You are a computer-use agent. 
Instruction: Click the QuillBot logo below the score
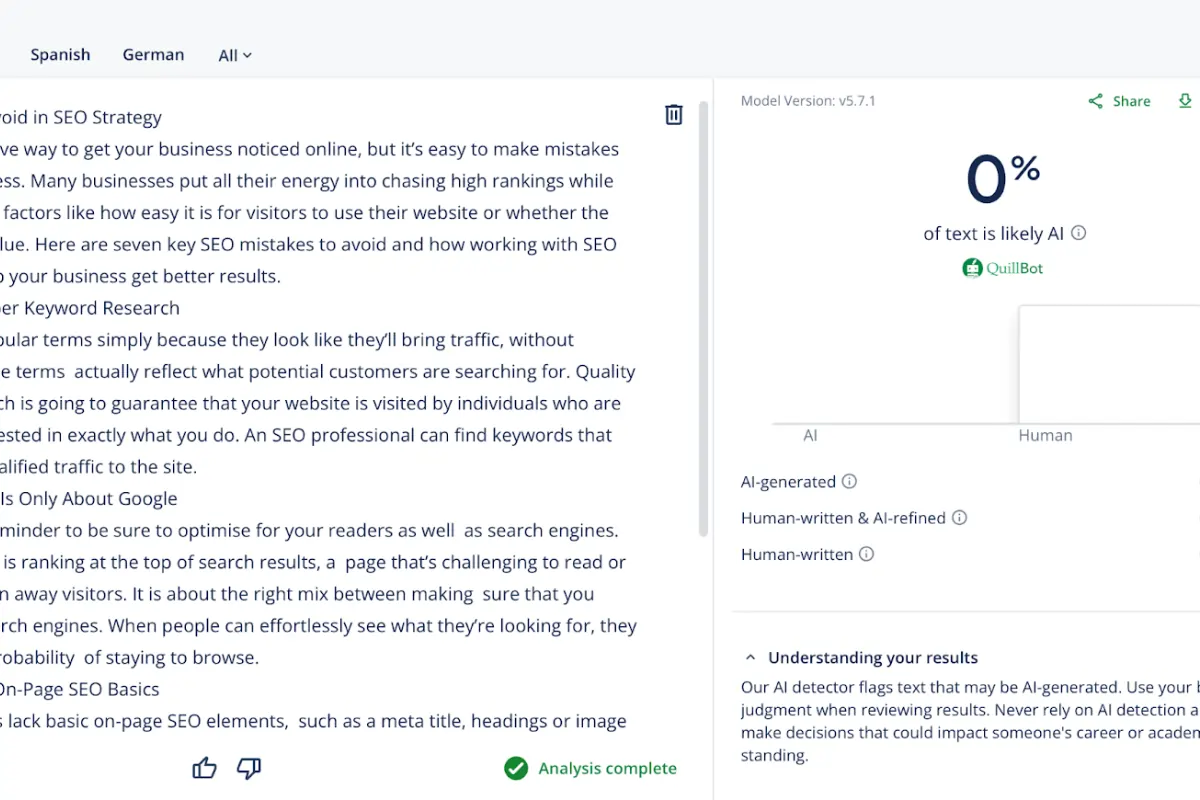click(1002, 268)
